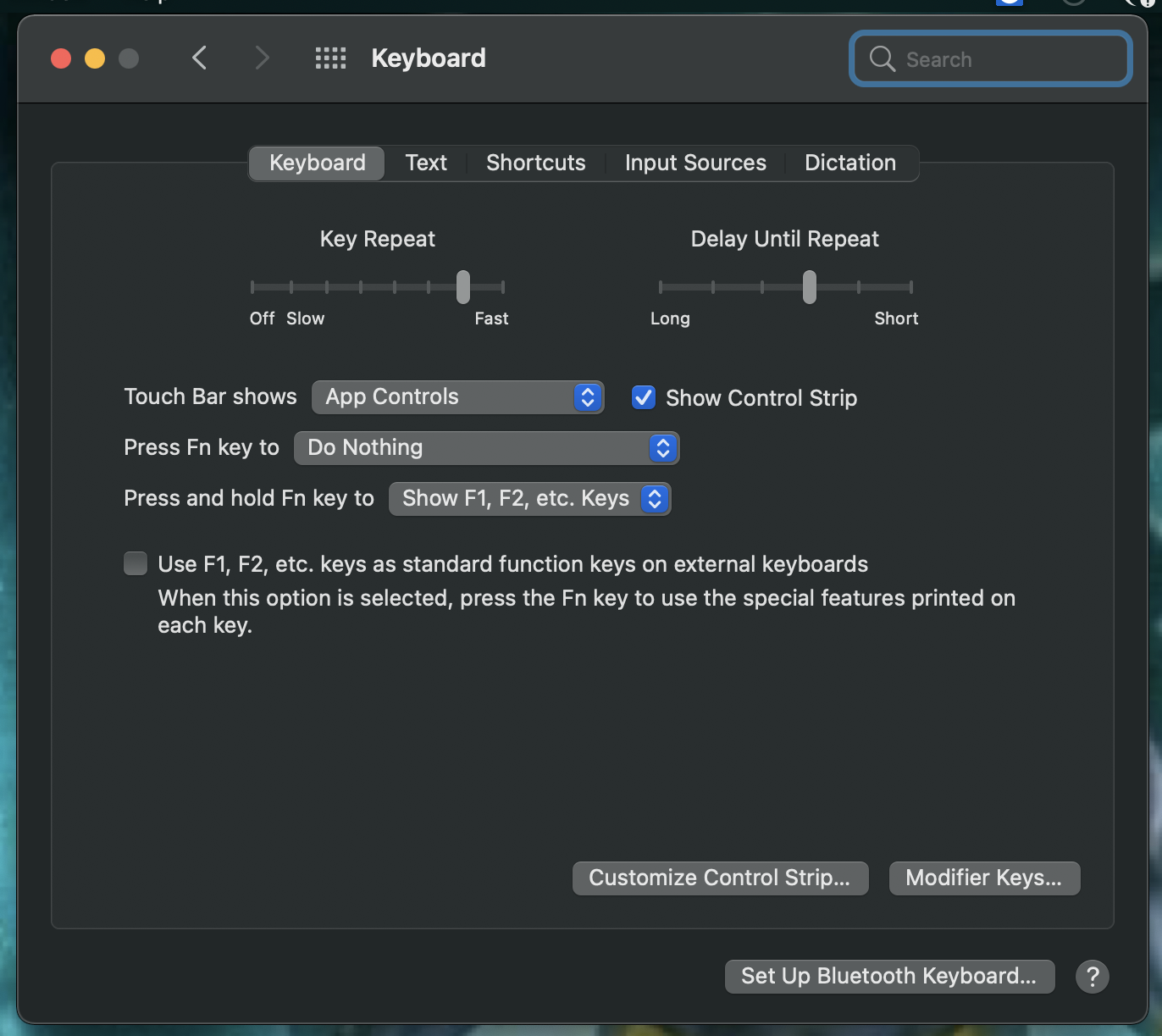Click the magnifying glass in search field
The image size is (1162, 1036).
coord(881,58)
